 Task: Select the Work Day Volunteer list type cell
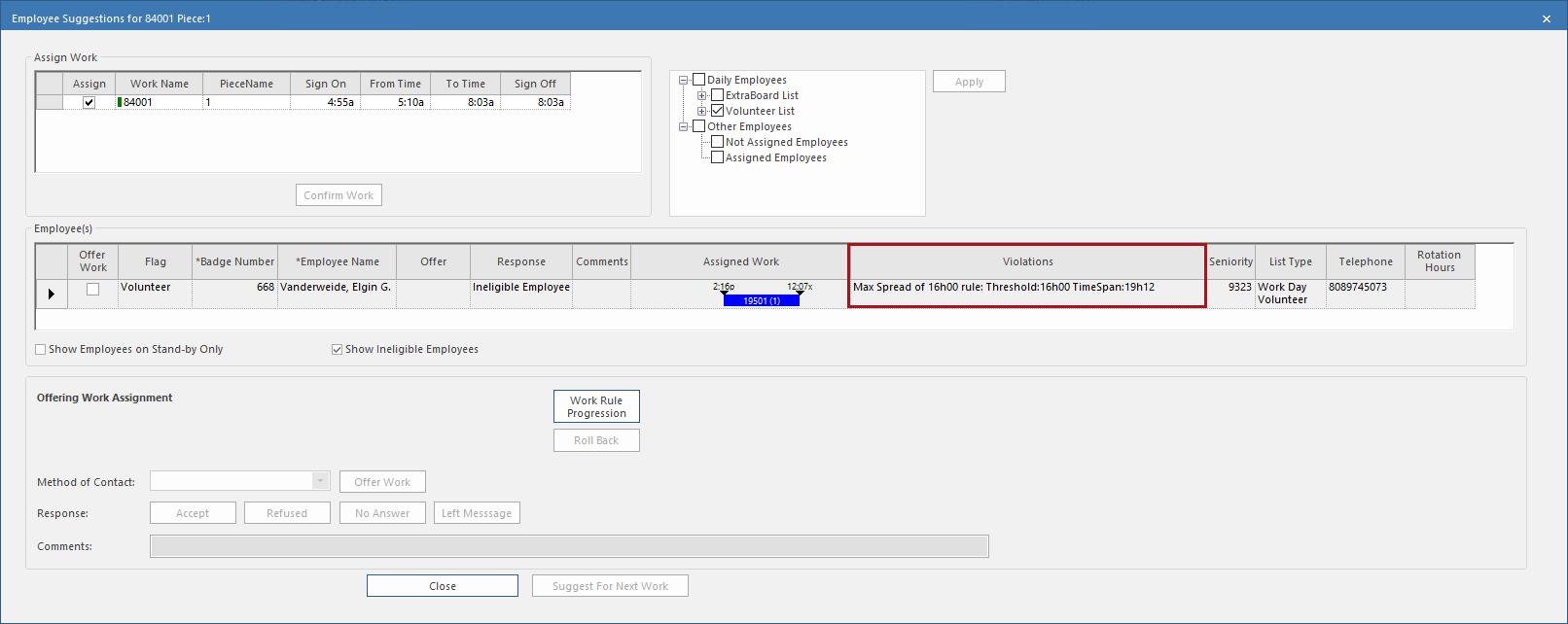[x=1291, y=294]
